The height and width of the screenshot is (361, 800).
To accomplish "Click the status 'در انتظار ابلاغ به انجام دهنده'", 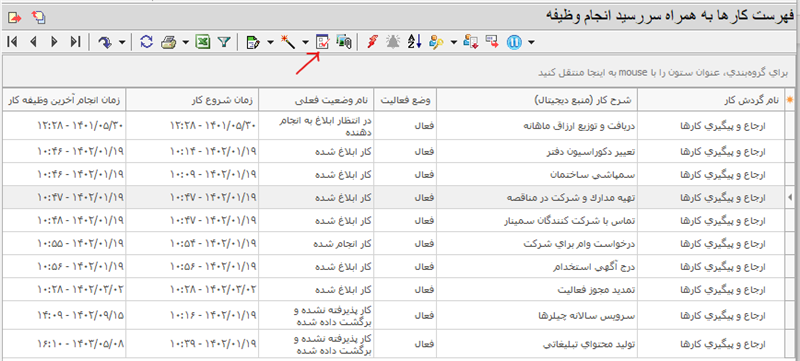I will pos(317,124).
